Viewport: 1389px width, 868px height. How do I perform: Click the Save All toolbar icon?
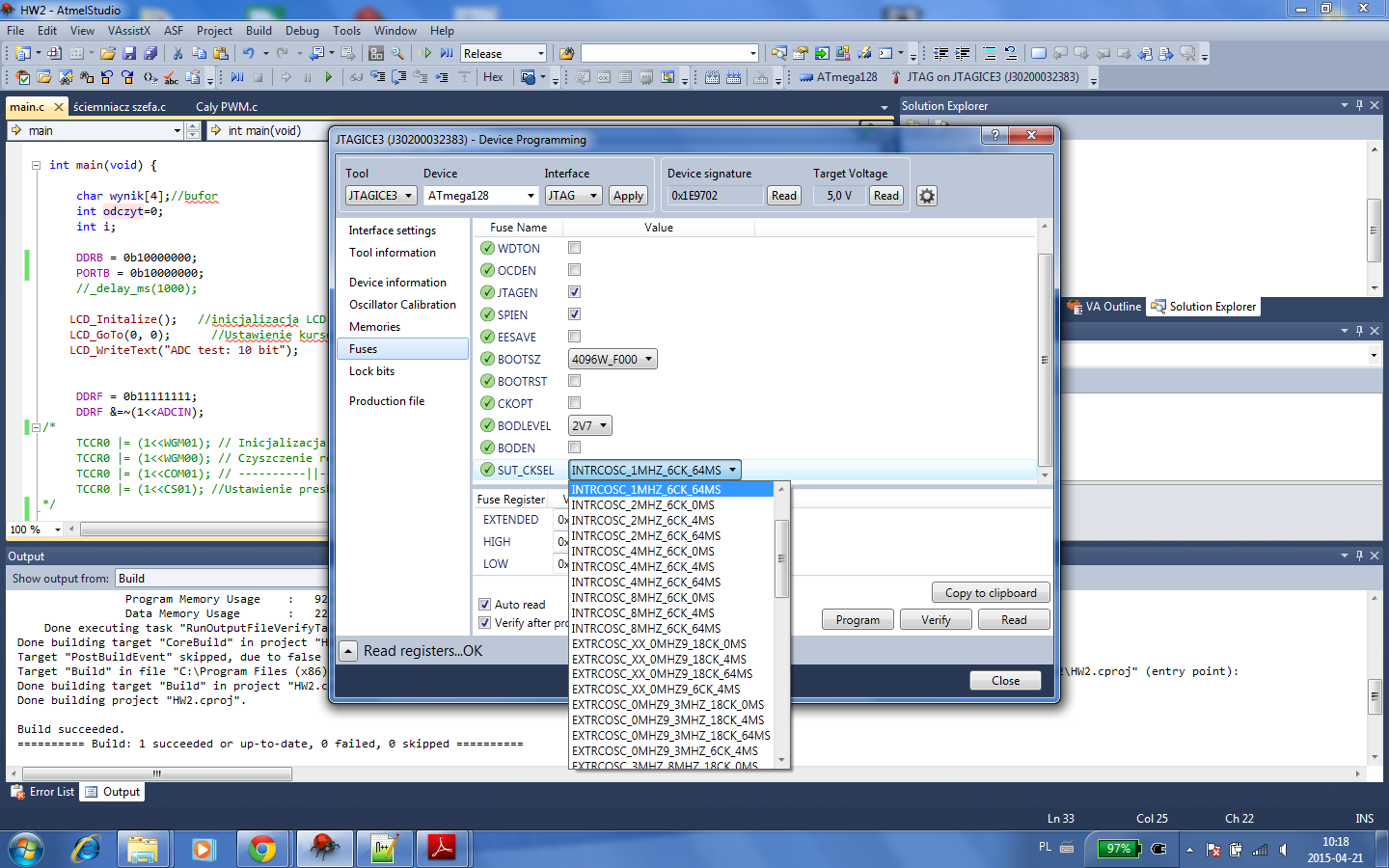tap(150, 53)
